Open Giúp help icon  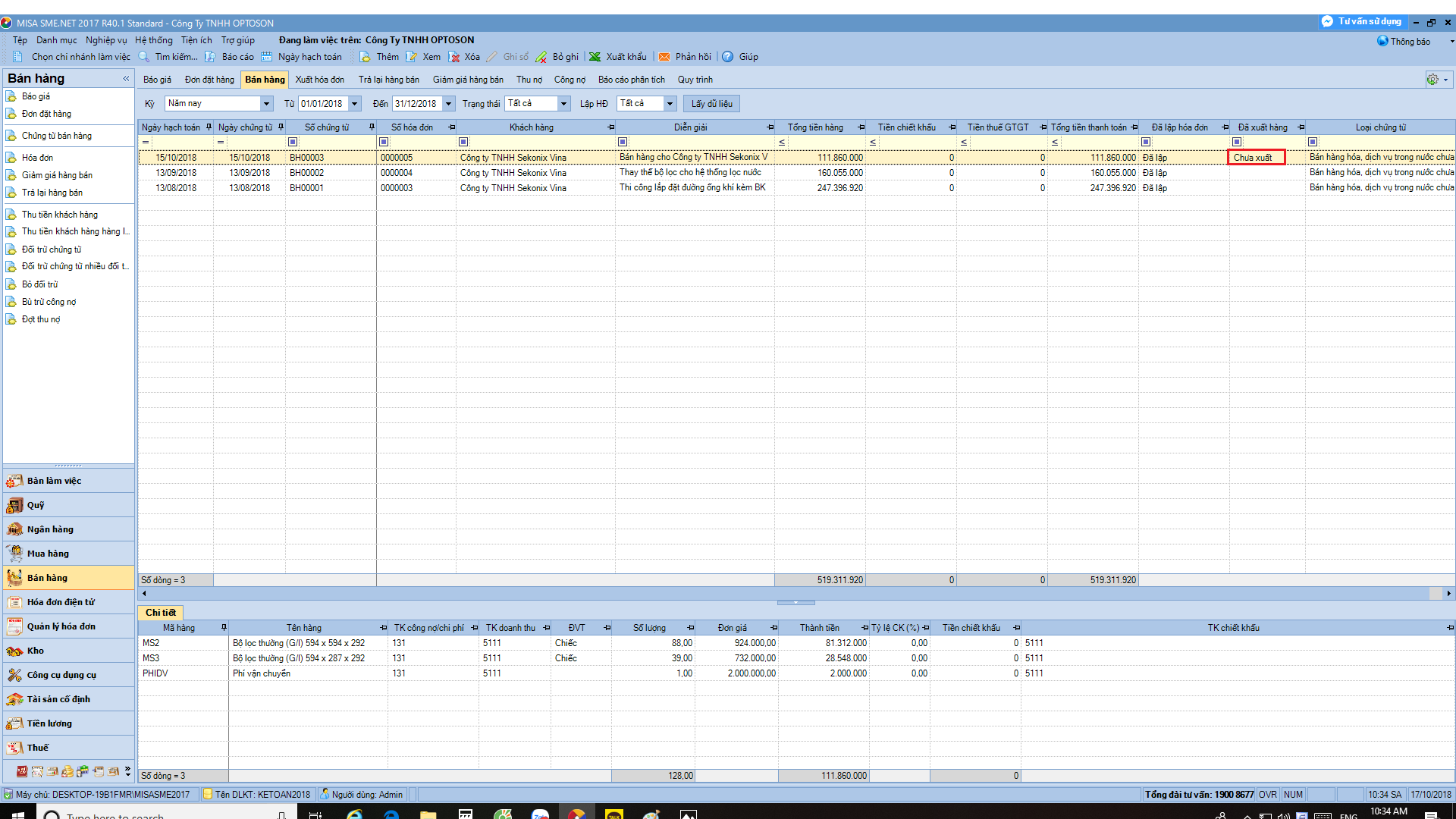tap(728, 57)
